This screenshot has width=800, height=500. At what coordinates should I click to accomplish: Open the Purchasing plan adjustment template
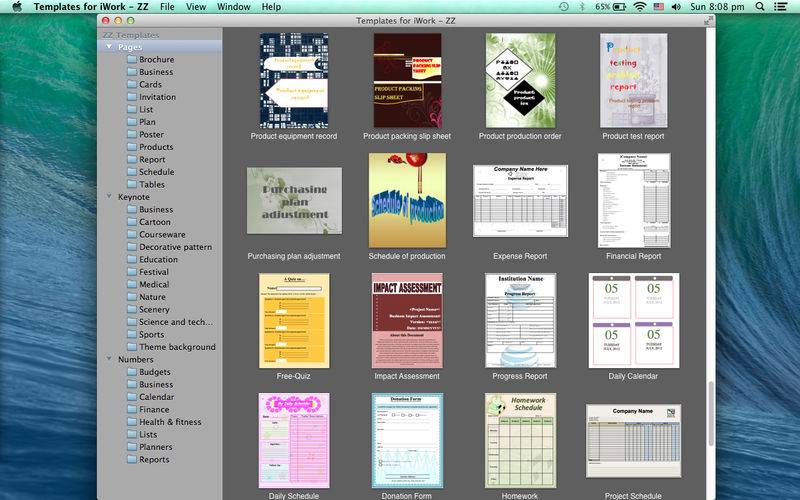tap(294, 201)
